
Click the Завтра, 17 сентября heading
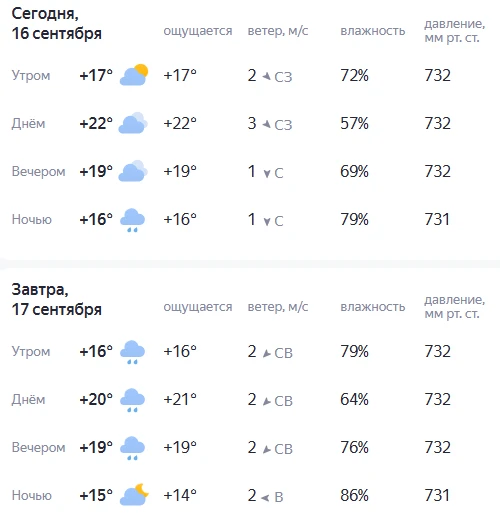57,300
